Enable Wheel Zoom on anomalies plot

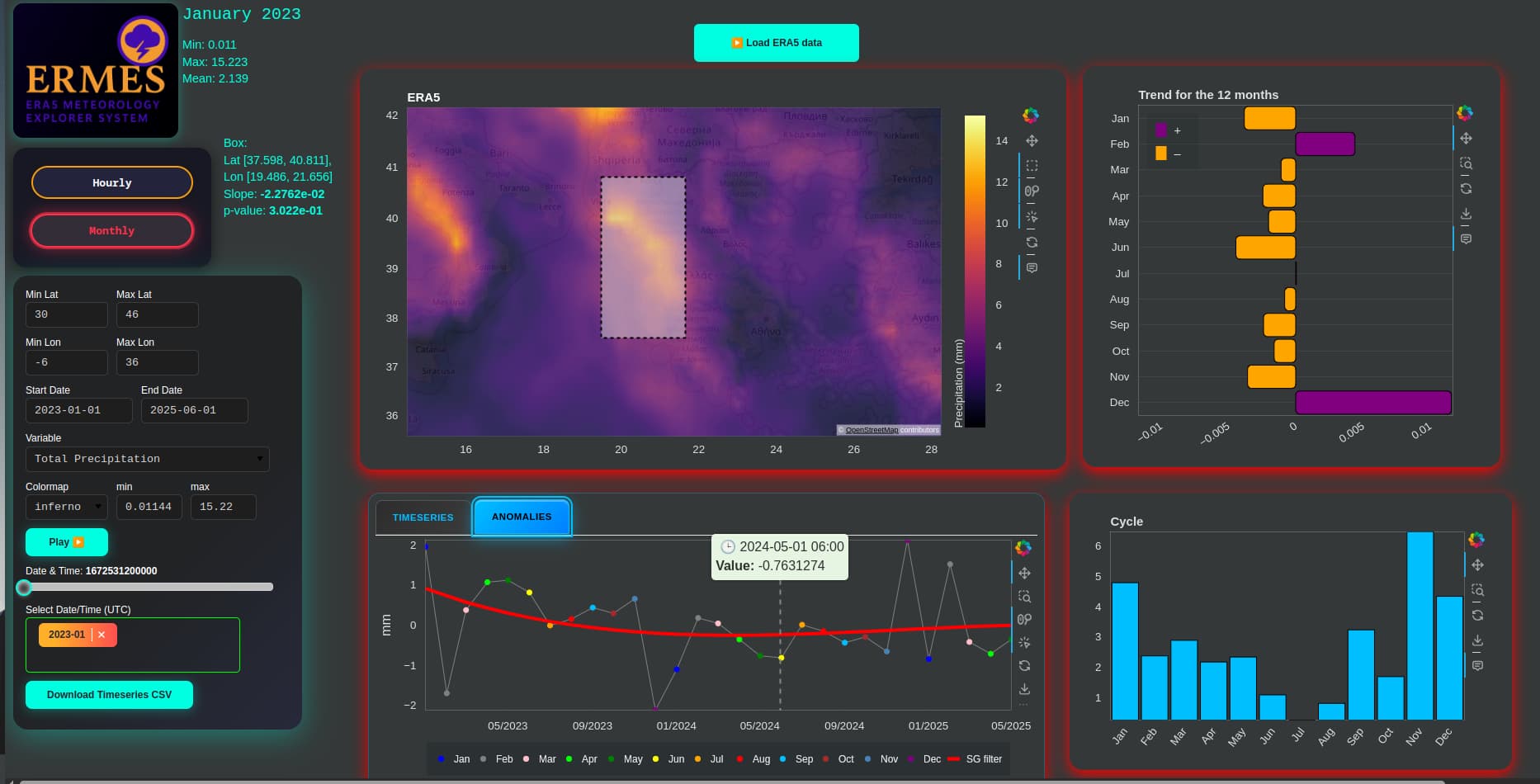click(1024, 620)
